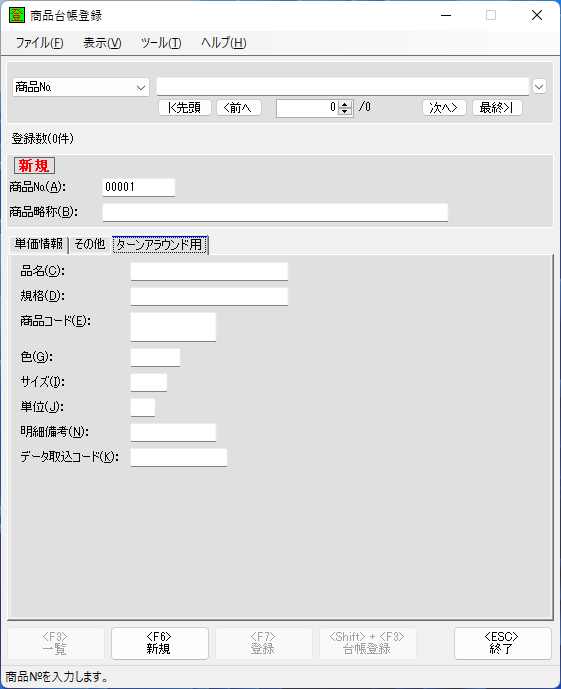Expand the 商品No. search field dropdown
The image size is (561, 689).
coord(141,87)
